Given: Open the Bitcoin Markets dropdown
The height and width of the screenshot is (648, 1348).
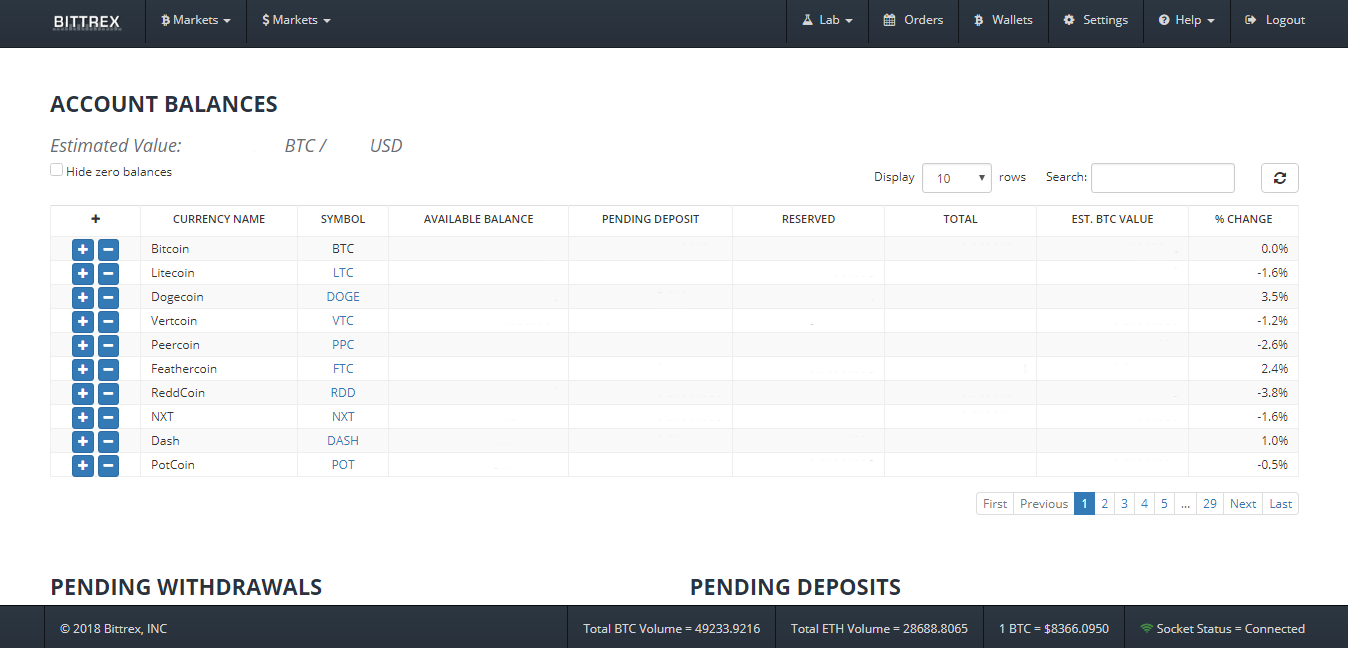Looking at the screenshot, I should point(196,20).
